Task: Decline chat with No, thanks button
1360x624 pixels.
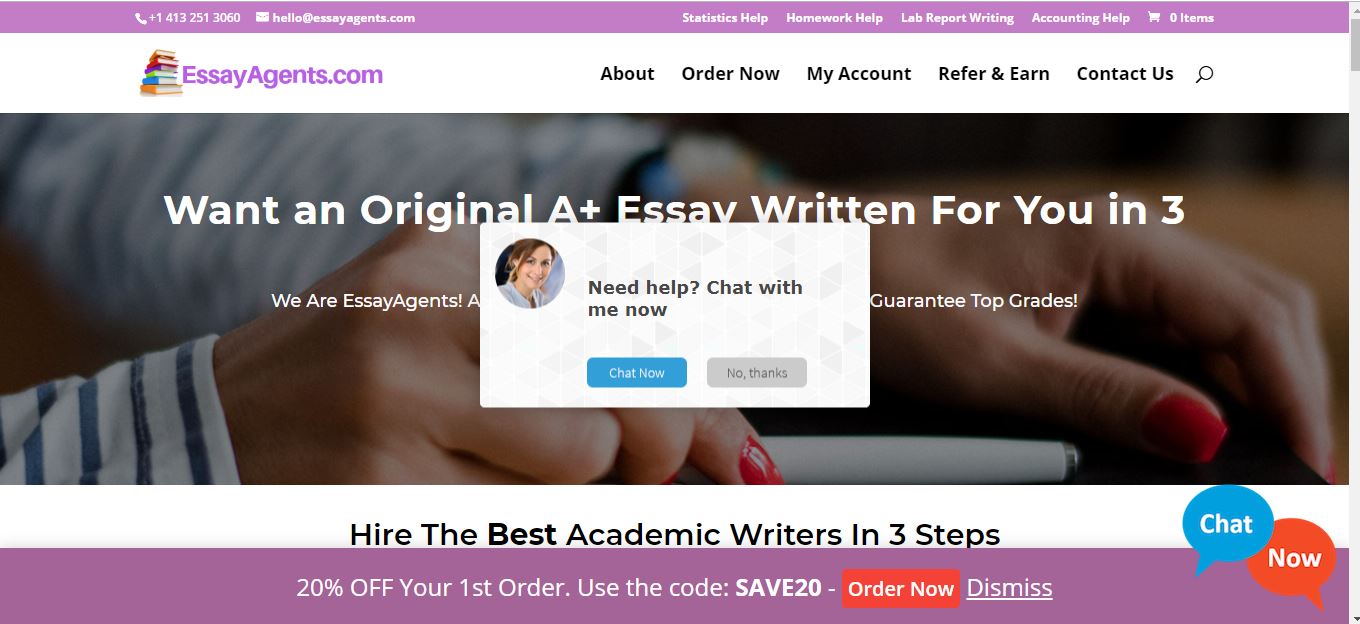Action: click(757, 372)
